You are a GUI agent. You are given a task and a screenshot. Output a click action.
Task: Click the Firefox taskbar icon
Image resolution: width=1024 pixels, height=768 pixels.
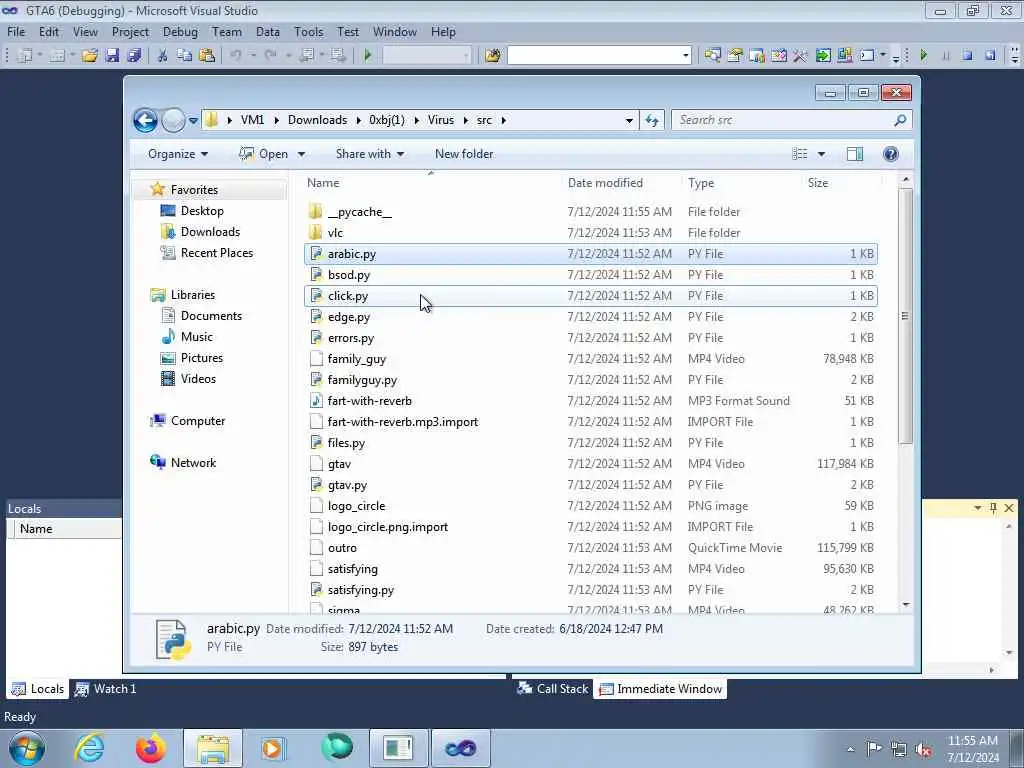pos(151,748)
